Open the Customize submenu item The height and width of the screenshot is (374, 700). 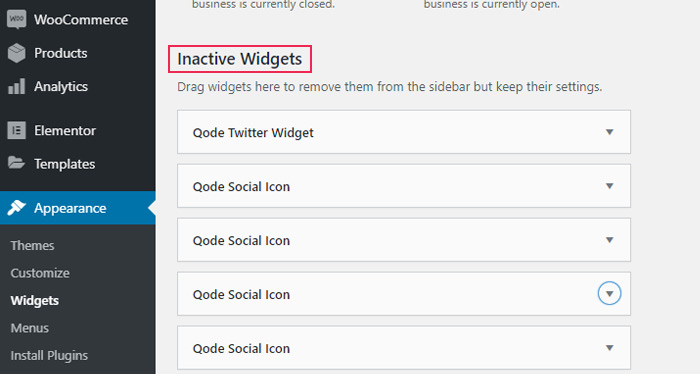(x=40, y=273)
